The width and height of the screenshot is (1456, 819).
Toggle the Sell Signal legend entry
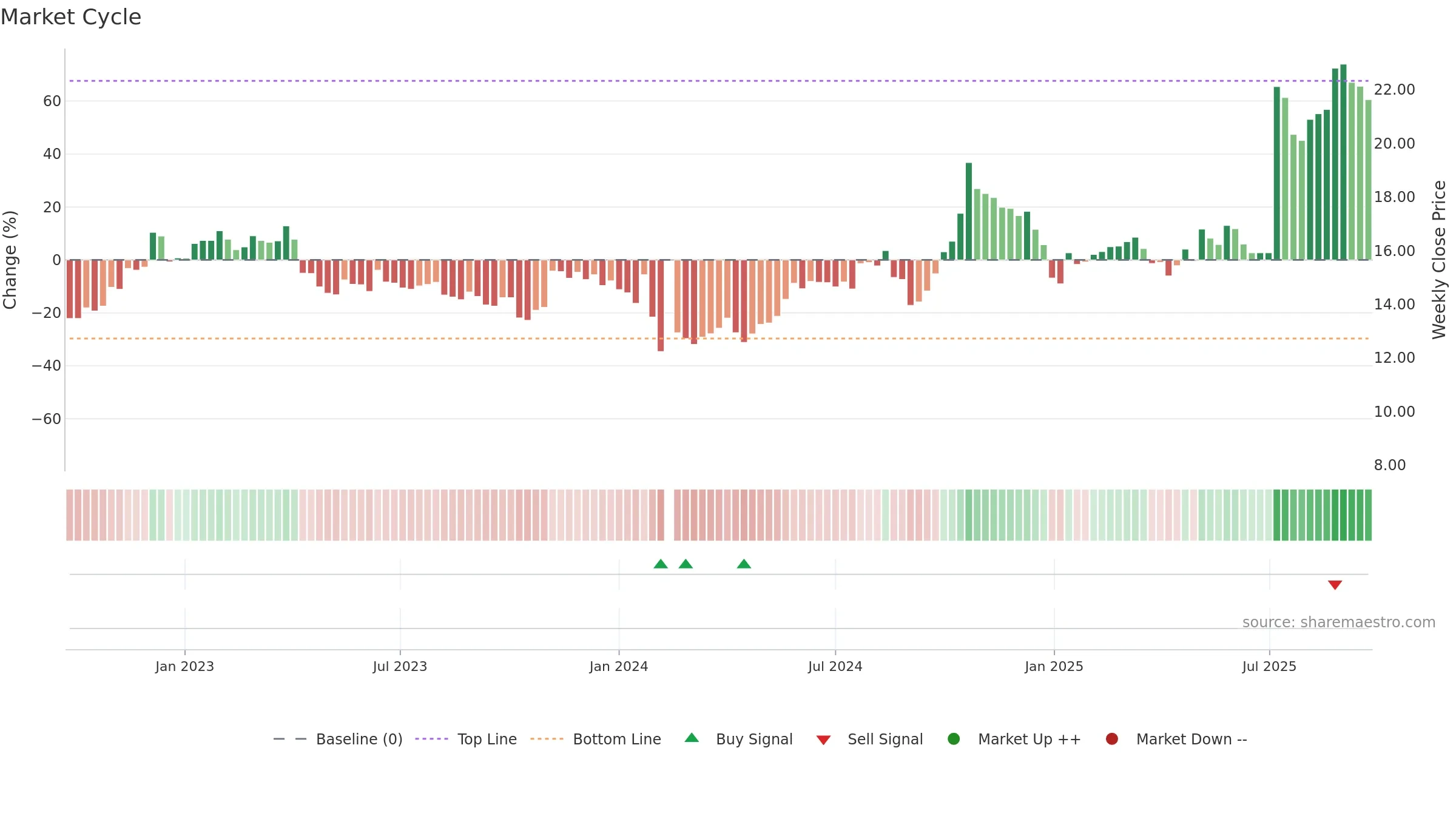(x=869, y=739)
